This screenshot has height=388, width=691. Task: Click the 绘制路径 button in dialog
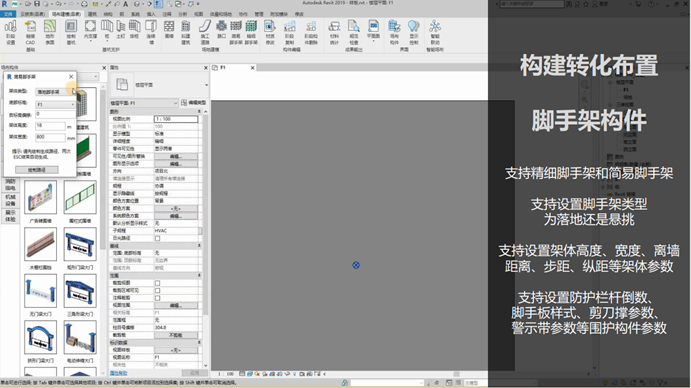pyautogui.click(x=37, y=170)
